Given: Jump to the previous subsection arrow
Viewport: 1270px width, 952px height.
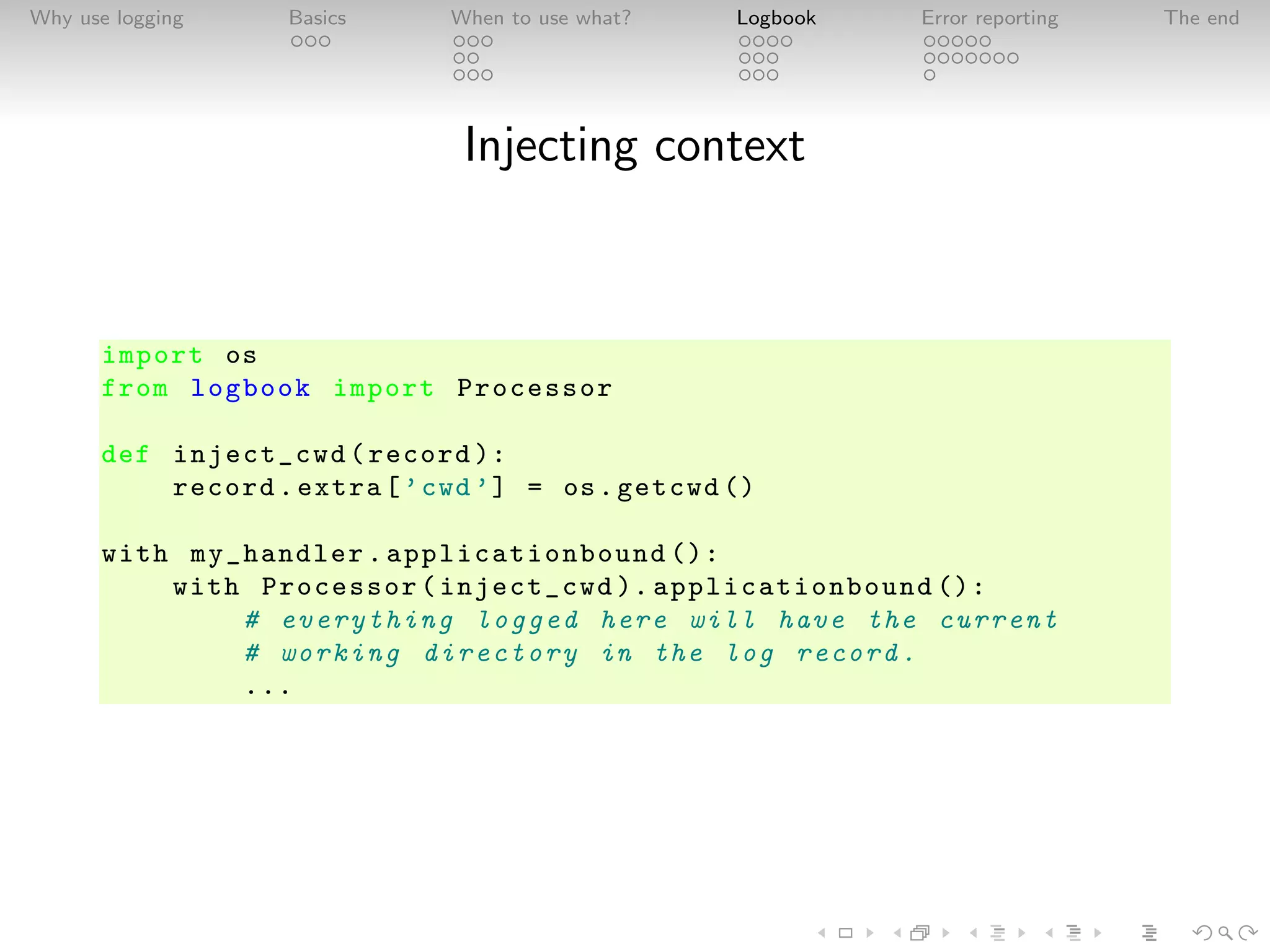Looking at the screenshot, I should (973, 932).
